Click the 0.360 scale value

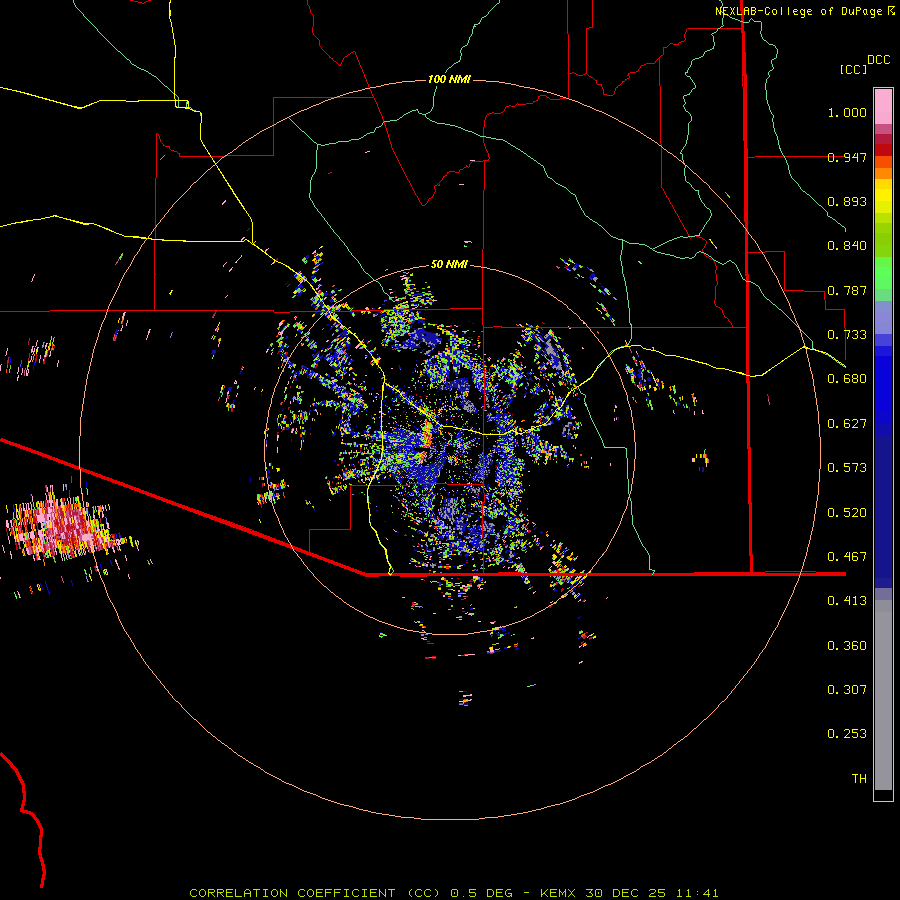click(847, 646)
